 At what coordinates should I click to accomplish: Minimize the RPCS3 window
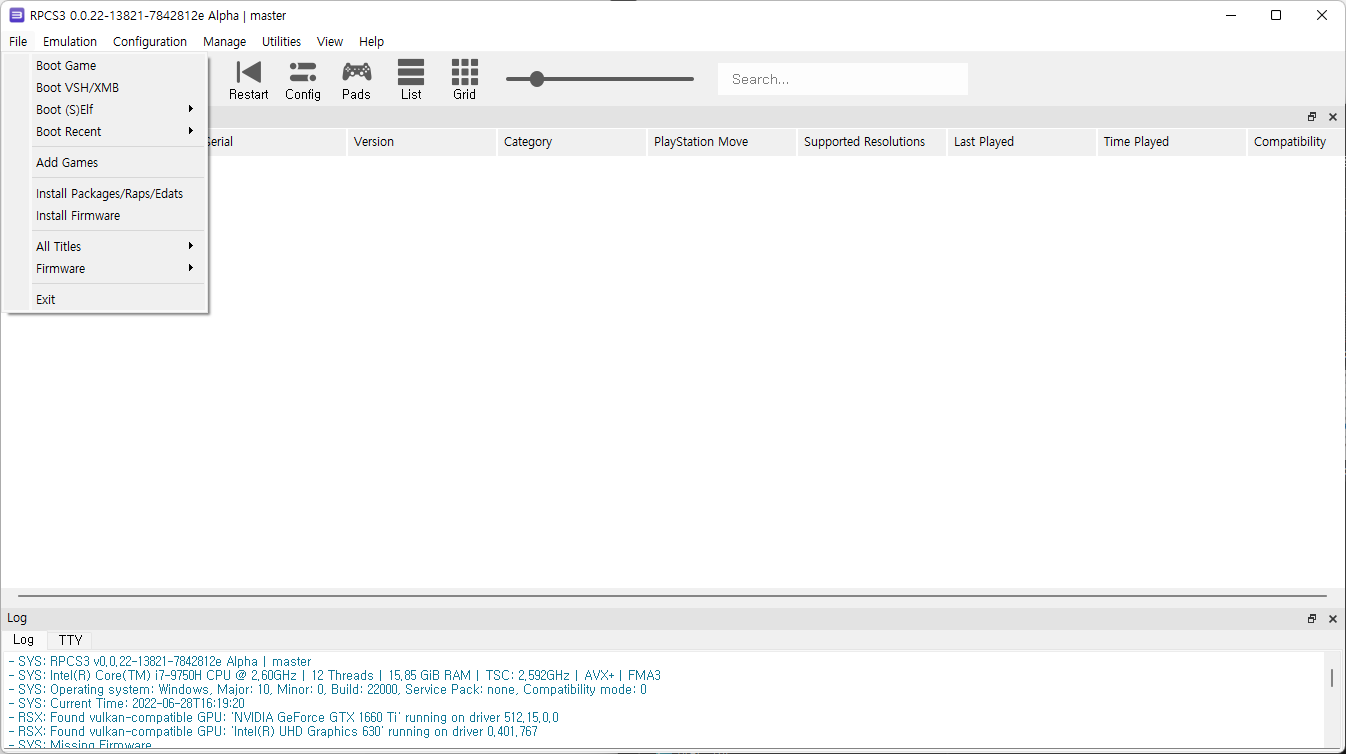(x=1231, y=15)
